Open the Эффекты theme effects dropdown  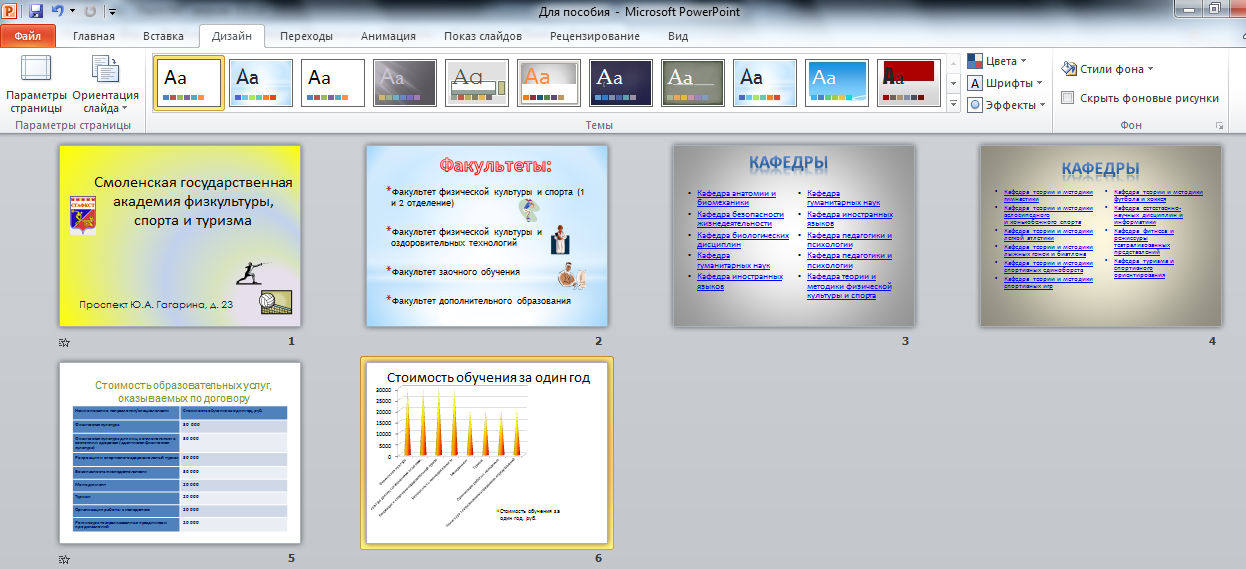(1007, 104)
